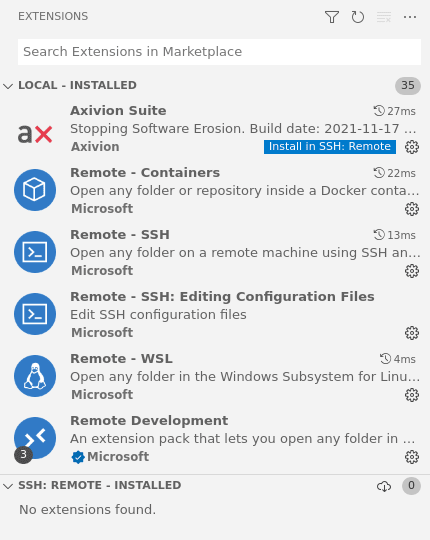The width and height of the screenshot is (430, 540).
Task: Click the SSH Remote installed count badge 0
Action: coord(411,486)
